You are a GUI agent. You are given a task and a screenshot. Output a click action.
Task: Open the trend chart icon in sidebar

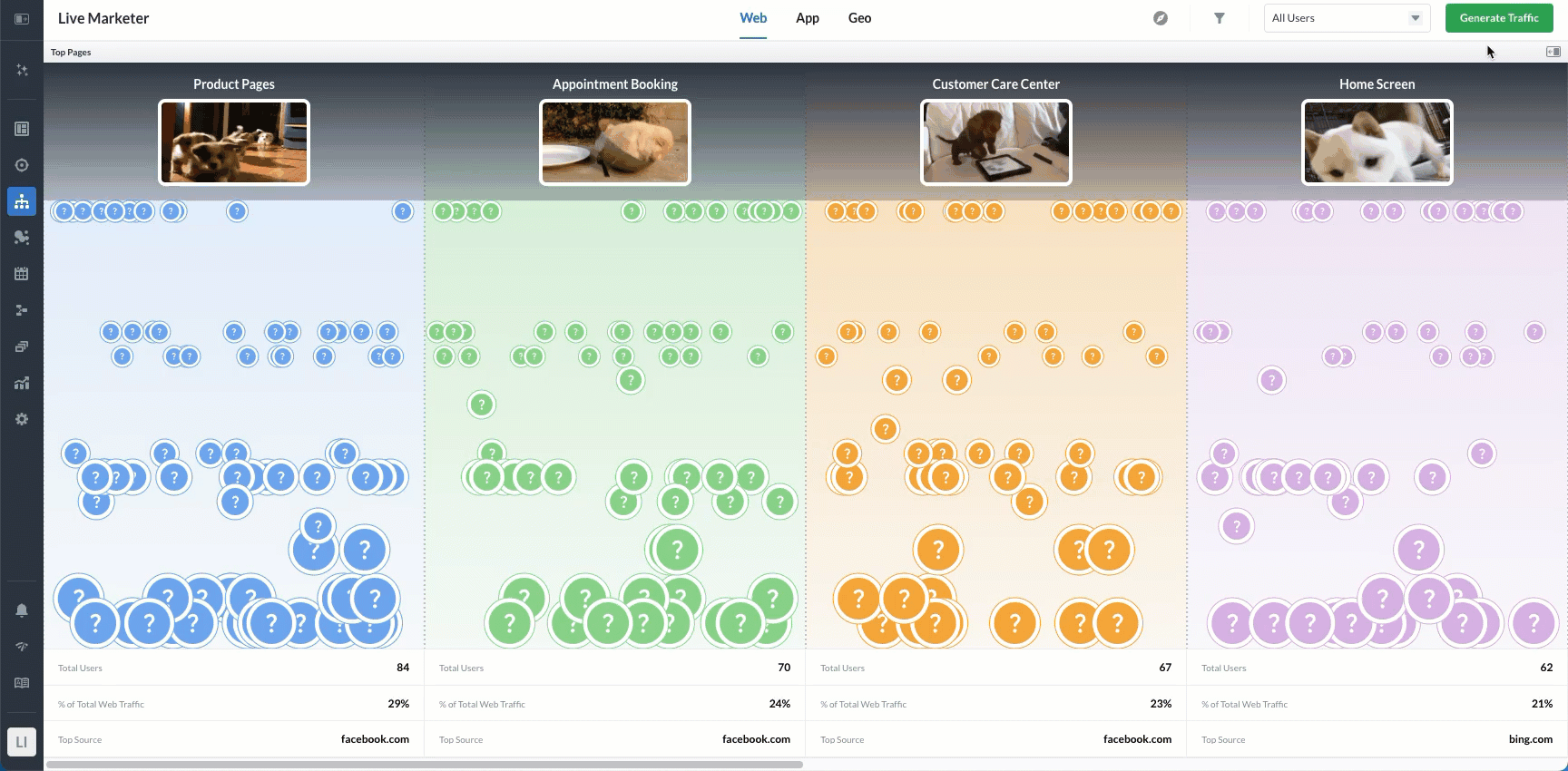point(22,383)
